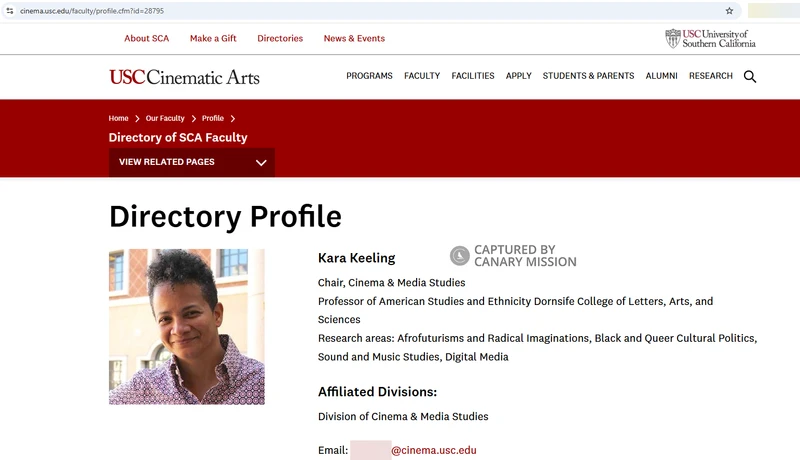The image size is (800, 460).
Task: Open the Alumni menu
Action: [x=661, y=76]
